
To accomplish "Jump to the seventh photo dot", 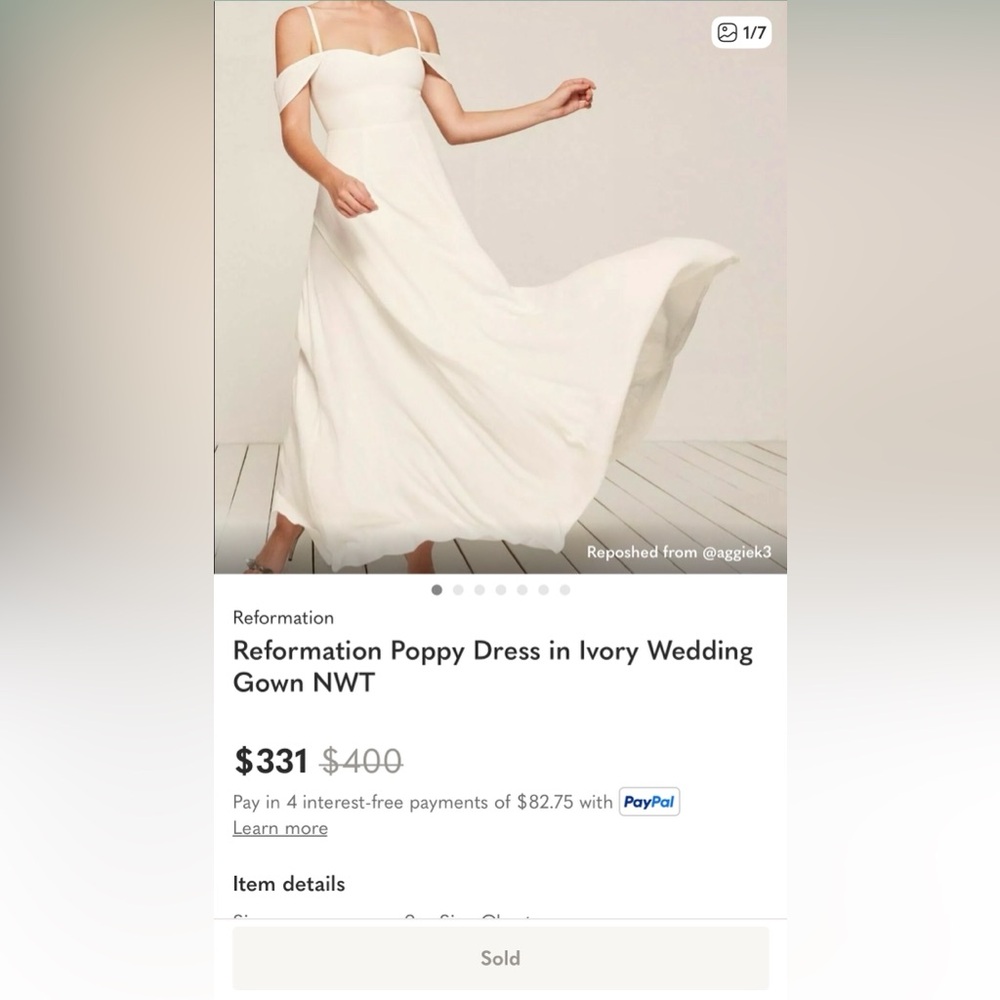I will [x=565, y=590].
